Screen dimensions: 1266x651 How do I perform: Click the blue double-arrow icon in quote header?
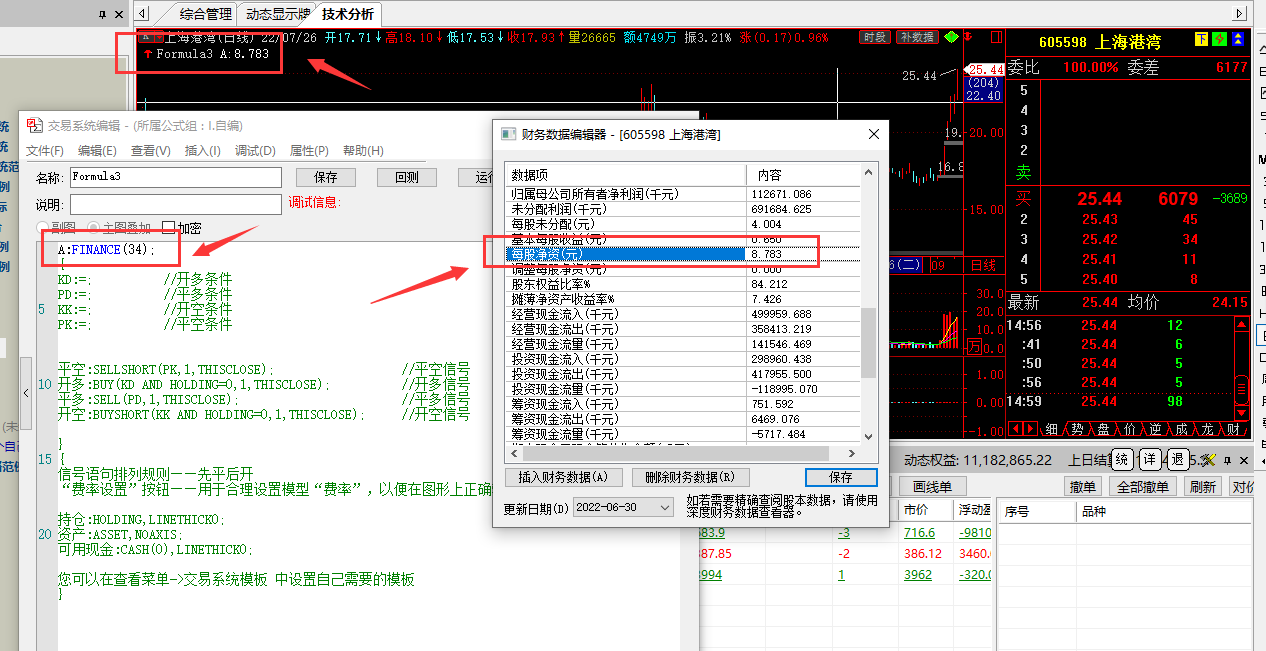[1238, 40]
